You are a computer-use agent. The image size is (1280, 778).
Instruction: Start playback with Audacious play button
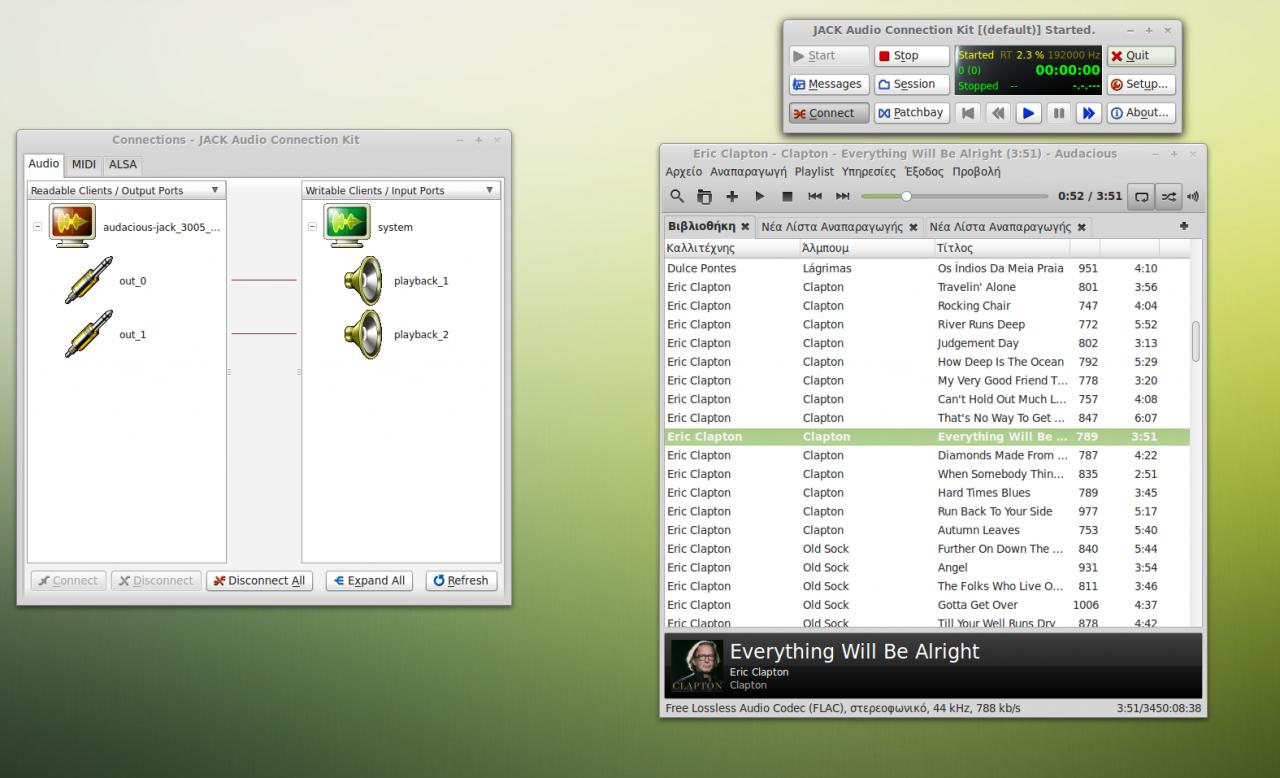(x=760, y=196)
